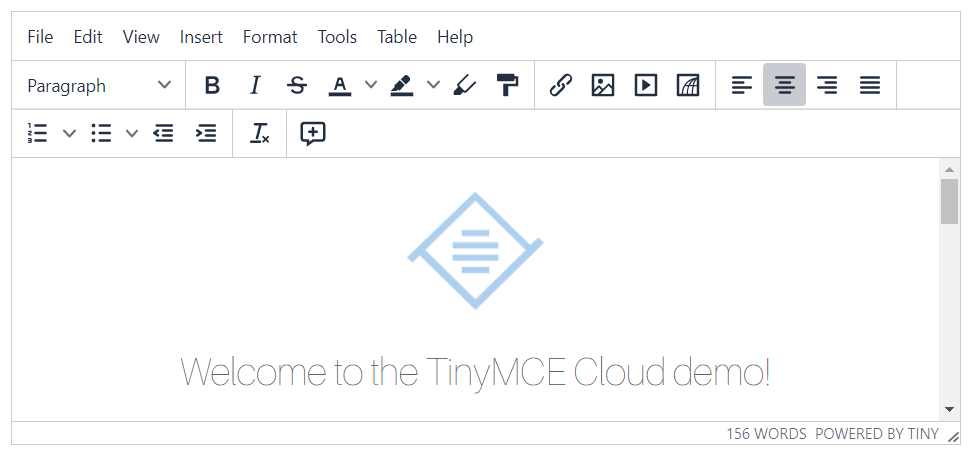Increase the indent
Viewport: 974px width, 456px height.
[206, 134]
